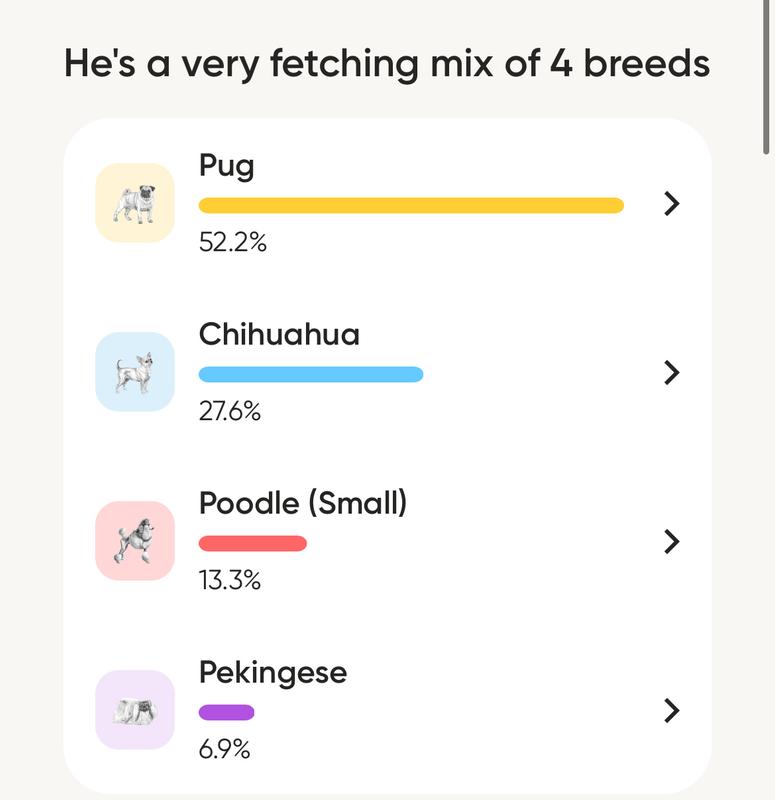Viewport: 775px width, 800px height.
Task: Click the "fetching mix of 4 breeds" heading
Action: tap(387, 64)
